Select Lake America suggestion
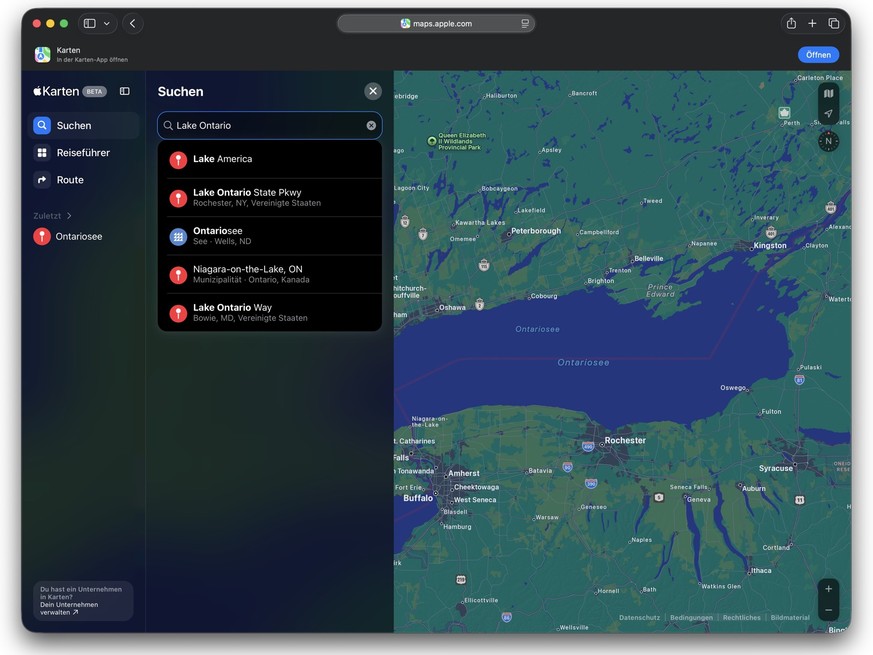The width and height of the screenshot is (873, 655). point(271,160)
